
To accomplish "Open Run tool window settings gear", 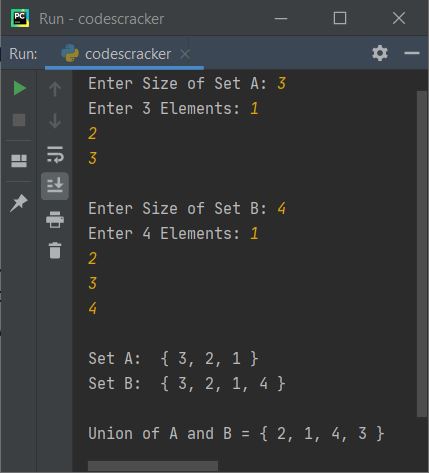I will [x=380, y=53].
